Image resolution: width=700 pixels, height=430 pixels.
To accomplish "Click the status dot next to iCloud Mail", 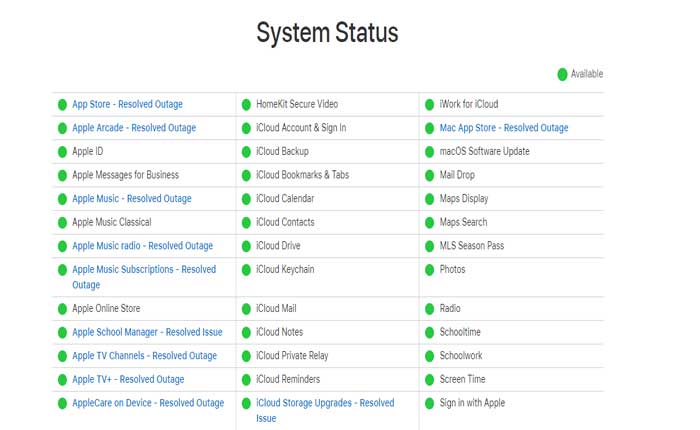I will click(x=246, y=309).
